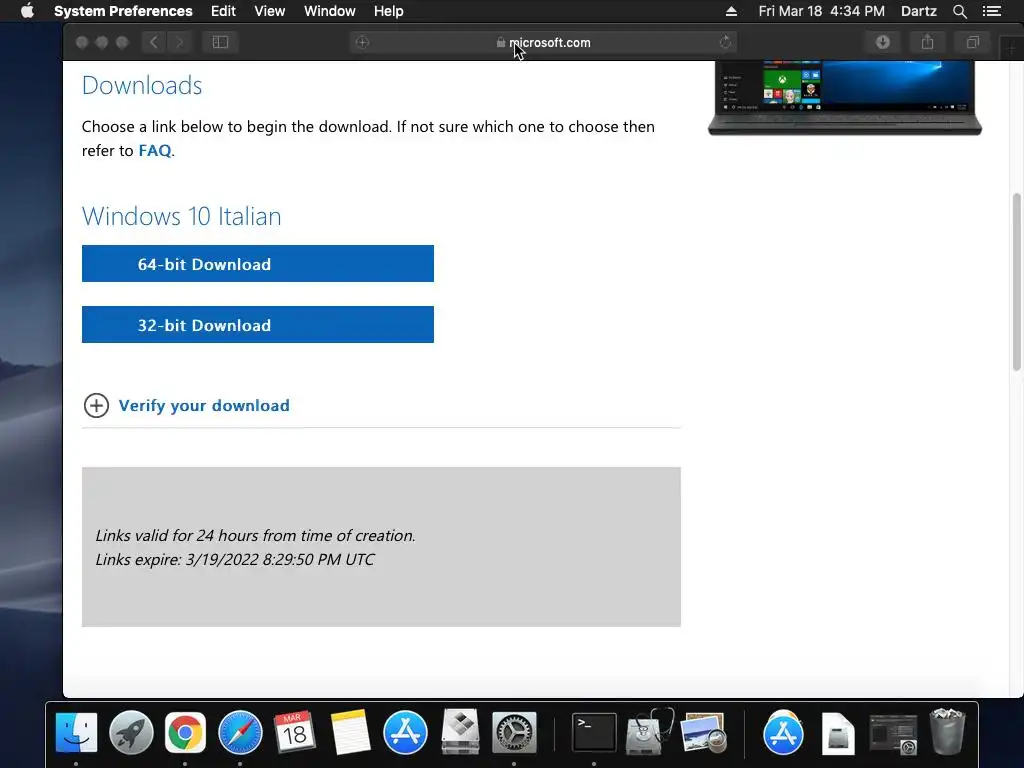Image resolution: width=1024 pixels, height=768 pixels.
Task: Open the Help menu
Action: pyautogui.click(x=389, y=11)
